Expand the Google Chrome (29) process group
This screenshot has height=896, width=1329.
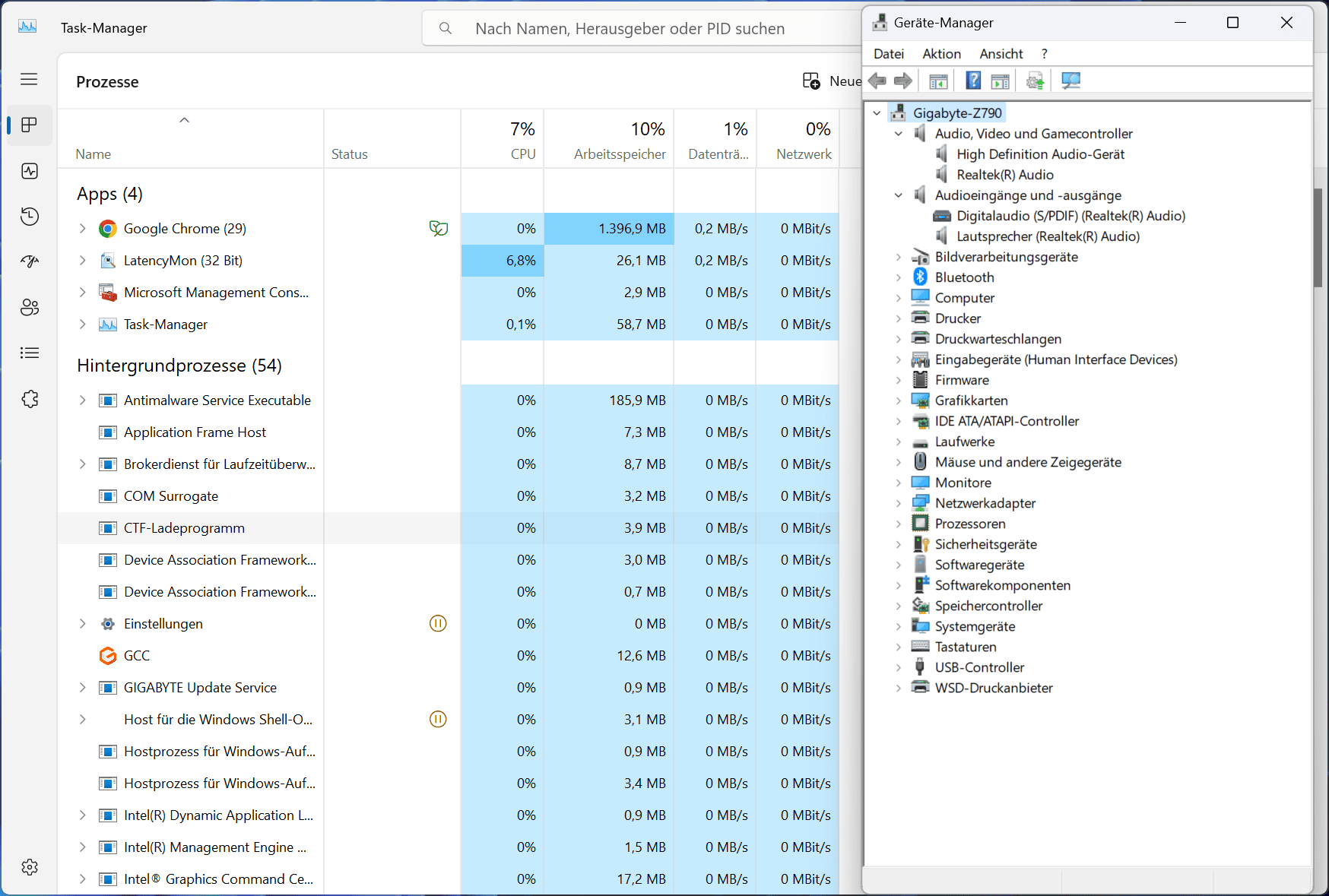point(83,228)
